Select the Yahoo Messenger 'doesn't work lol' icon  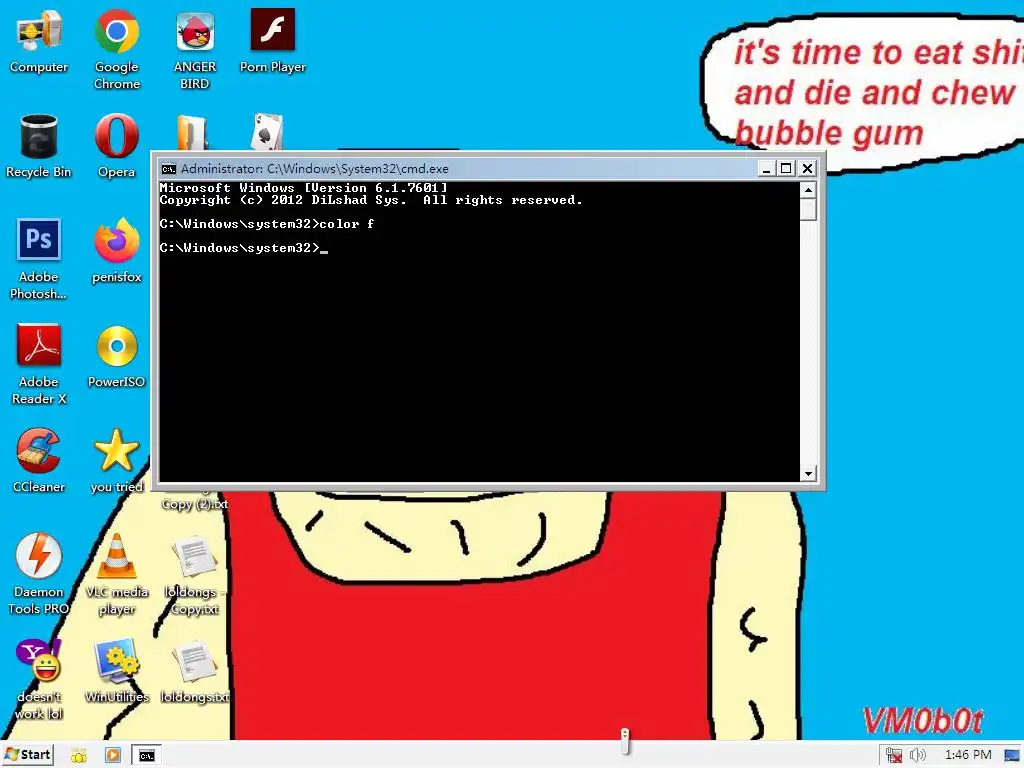point(39,679)
